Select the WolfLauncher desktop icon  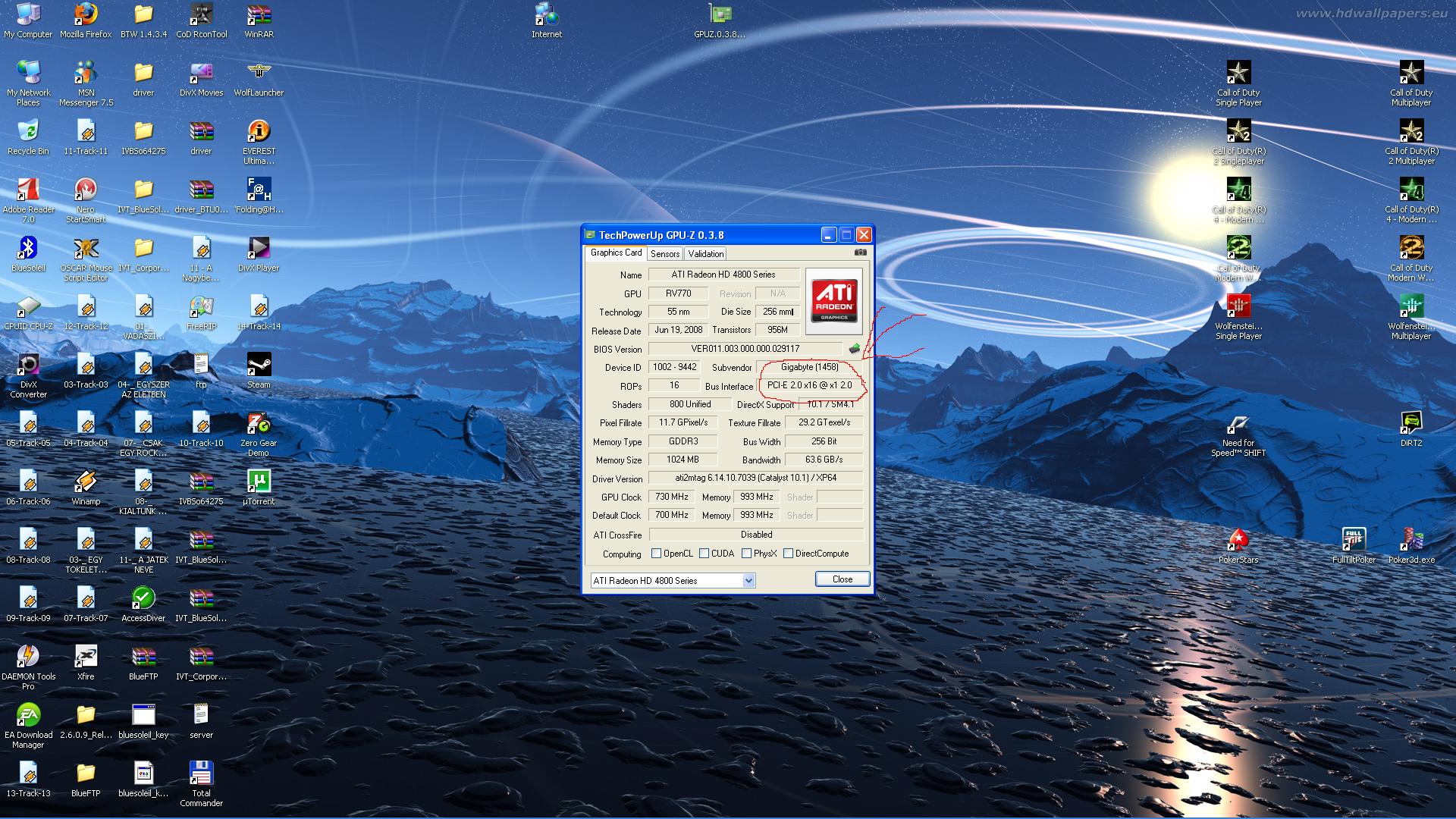(x=259, y=79)
